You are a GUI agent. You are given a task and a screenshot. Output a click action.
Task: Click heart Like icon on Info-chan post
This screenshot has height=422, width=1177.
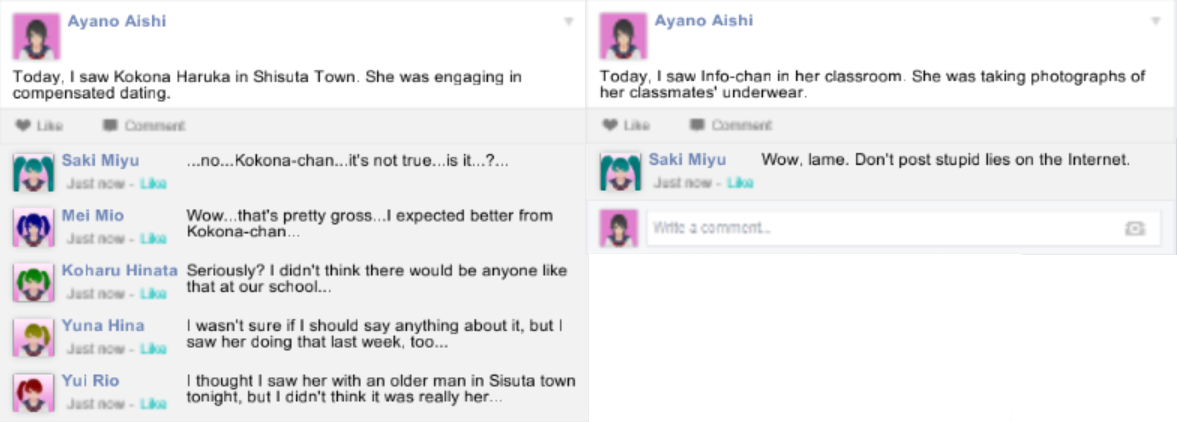click(609, 126)
